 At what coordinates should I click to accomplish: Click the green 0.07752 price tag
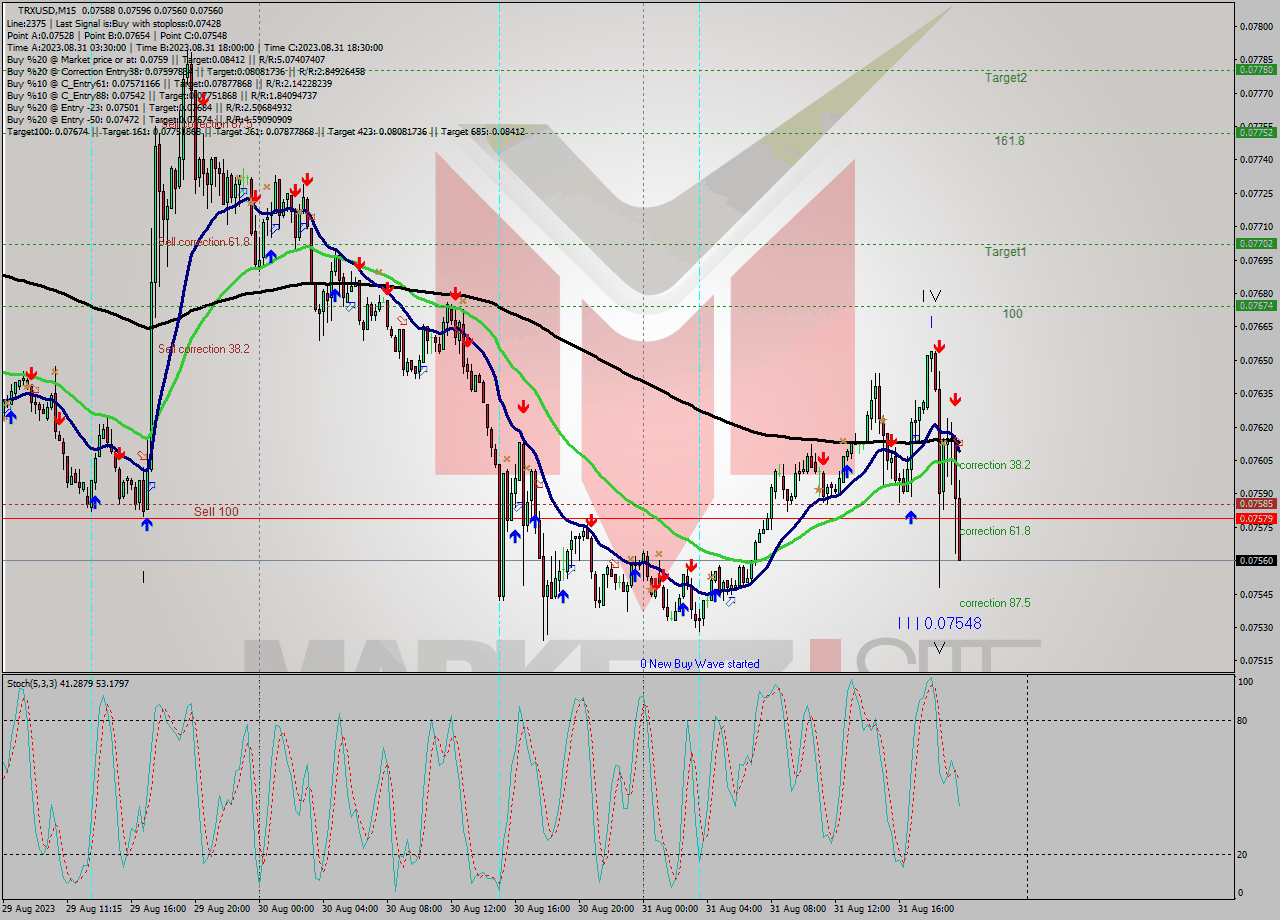coord(1256,132)
